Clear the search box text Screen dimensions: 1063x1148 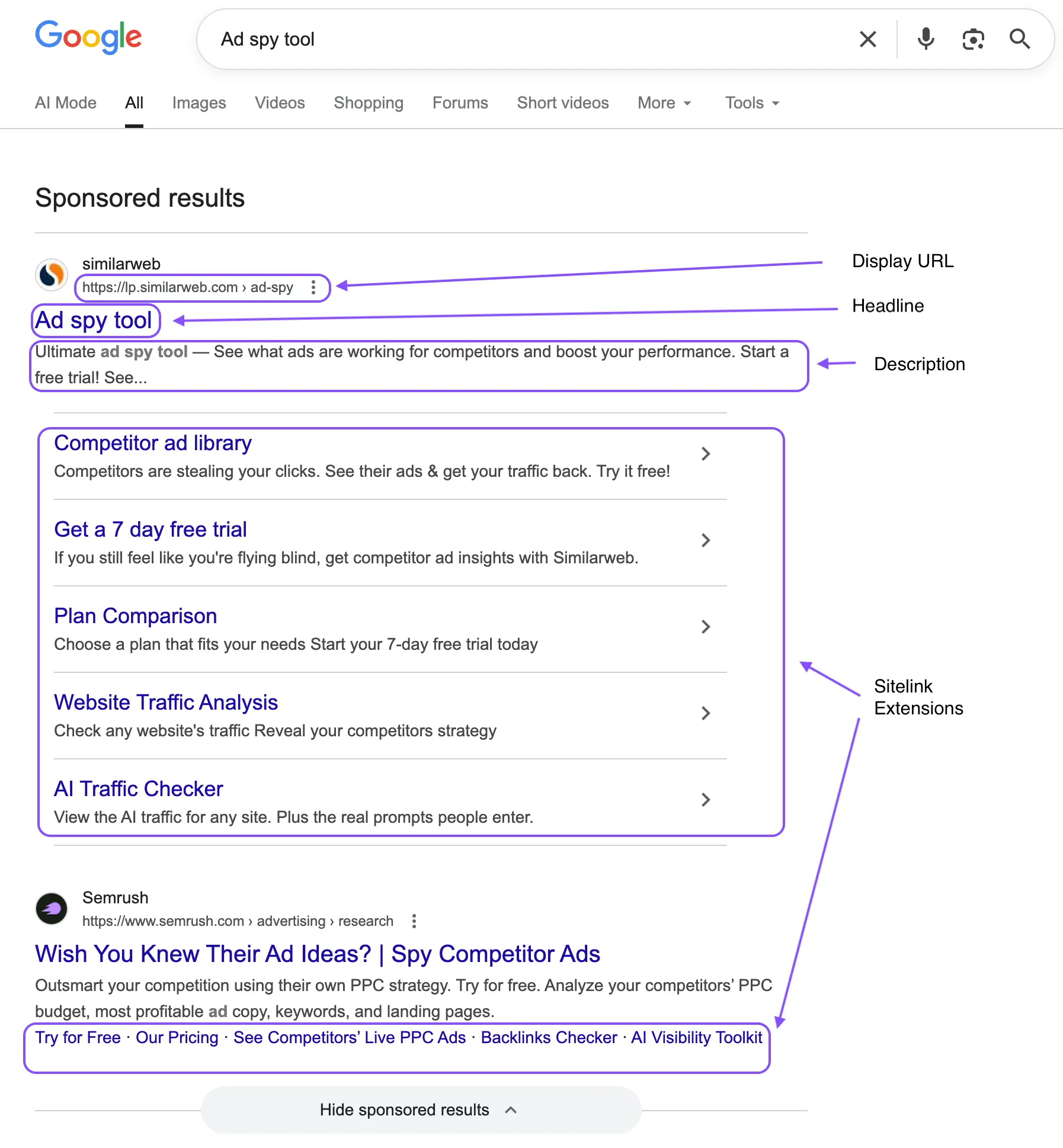(867, 40)
